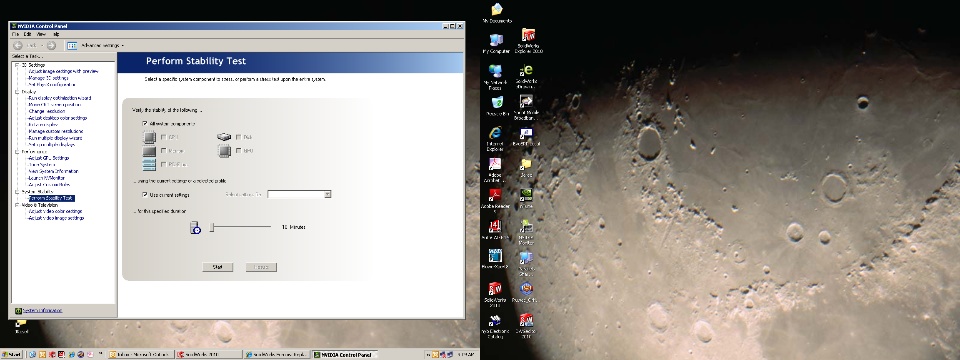The height and width of the screenshot is (360, 960).
Task: Click the PCI Express component icon
Action: (x=149, y=165)
